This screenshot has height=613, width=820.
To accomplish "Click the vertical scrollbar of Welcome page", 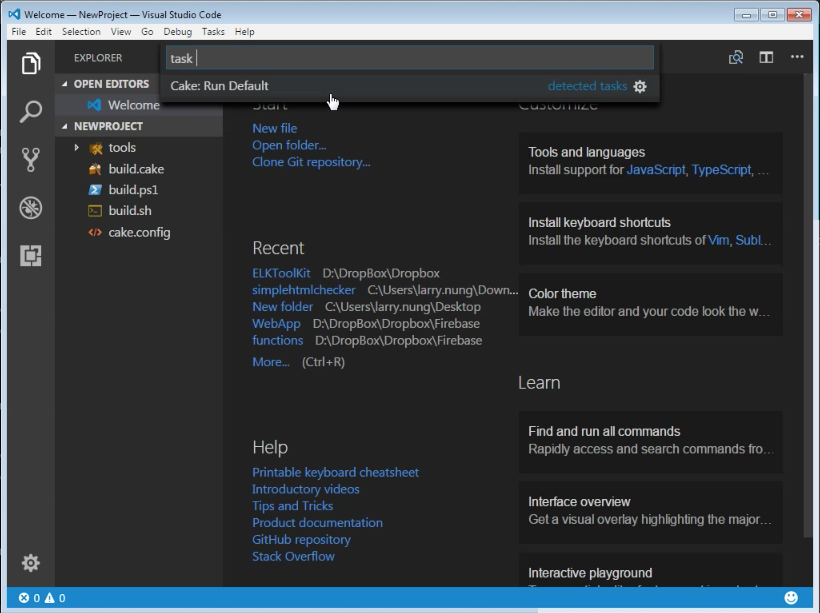I will click(808, 305).
